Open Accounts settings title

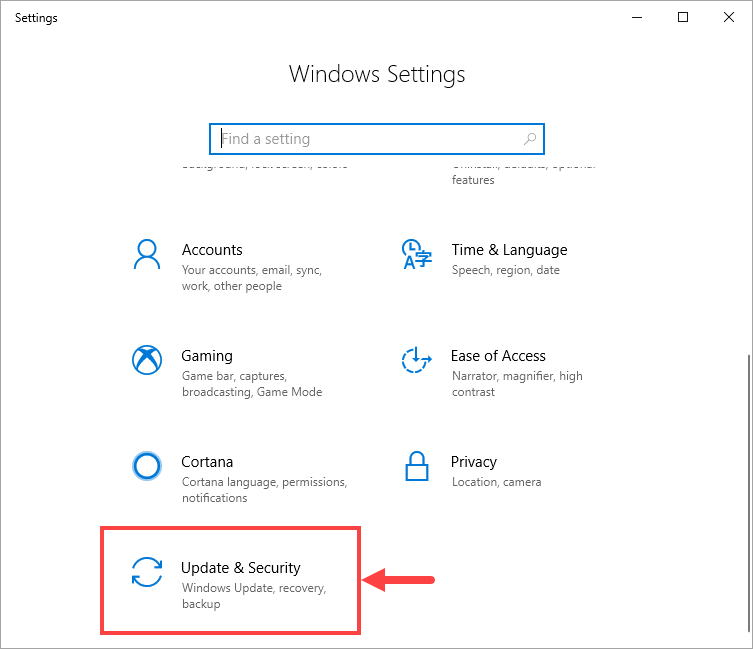tap(212, 250)
